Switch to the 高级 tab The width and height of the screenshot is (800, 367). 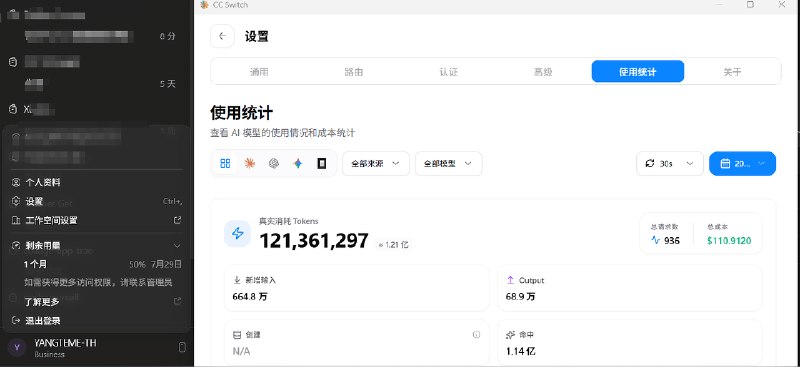pos(543,71)
